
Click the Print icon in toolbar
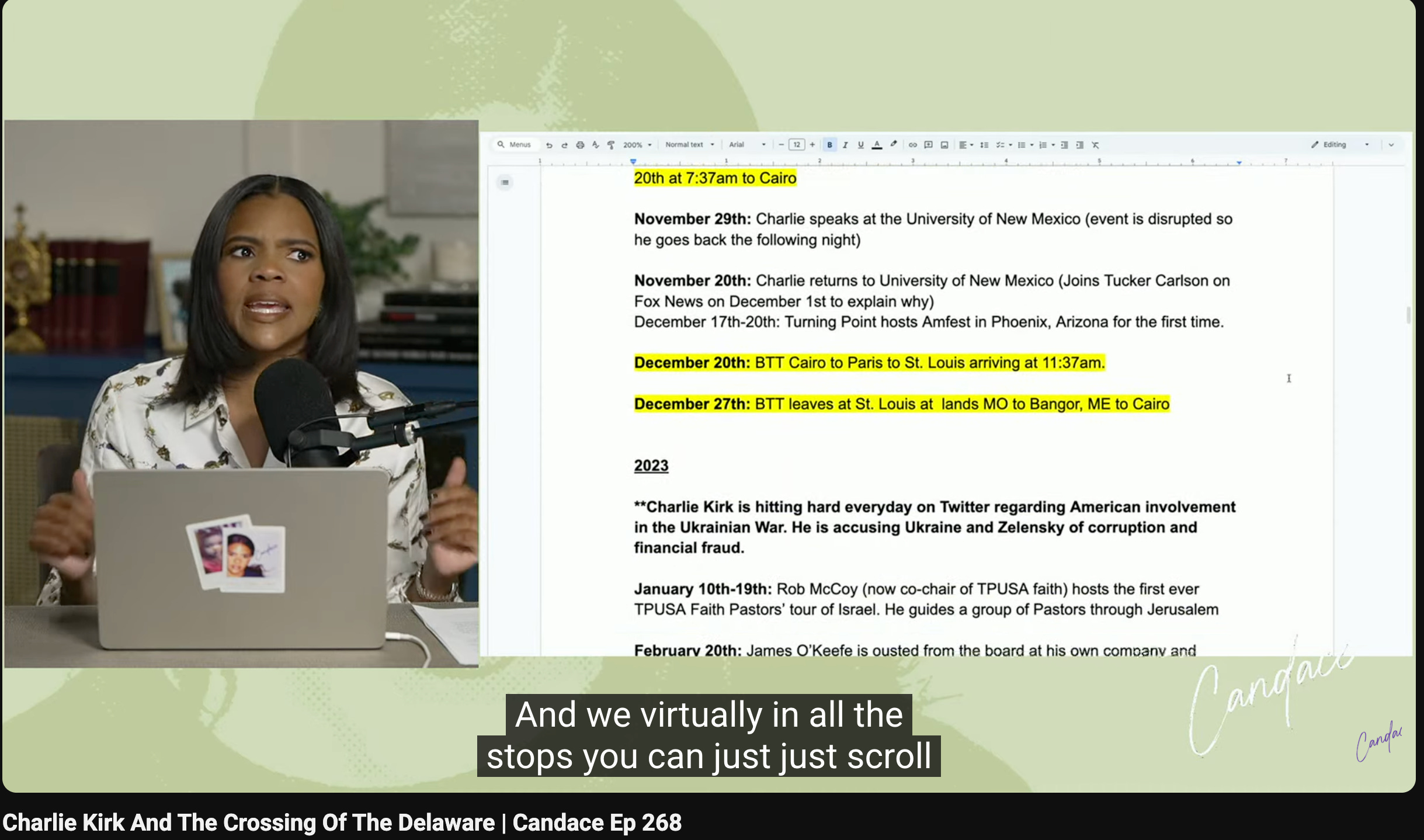click(580, 145)
